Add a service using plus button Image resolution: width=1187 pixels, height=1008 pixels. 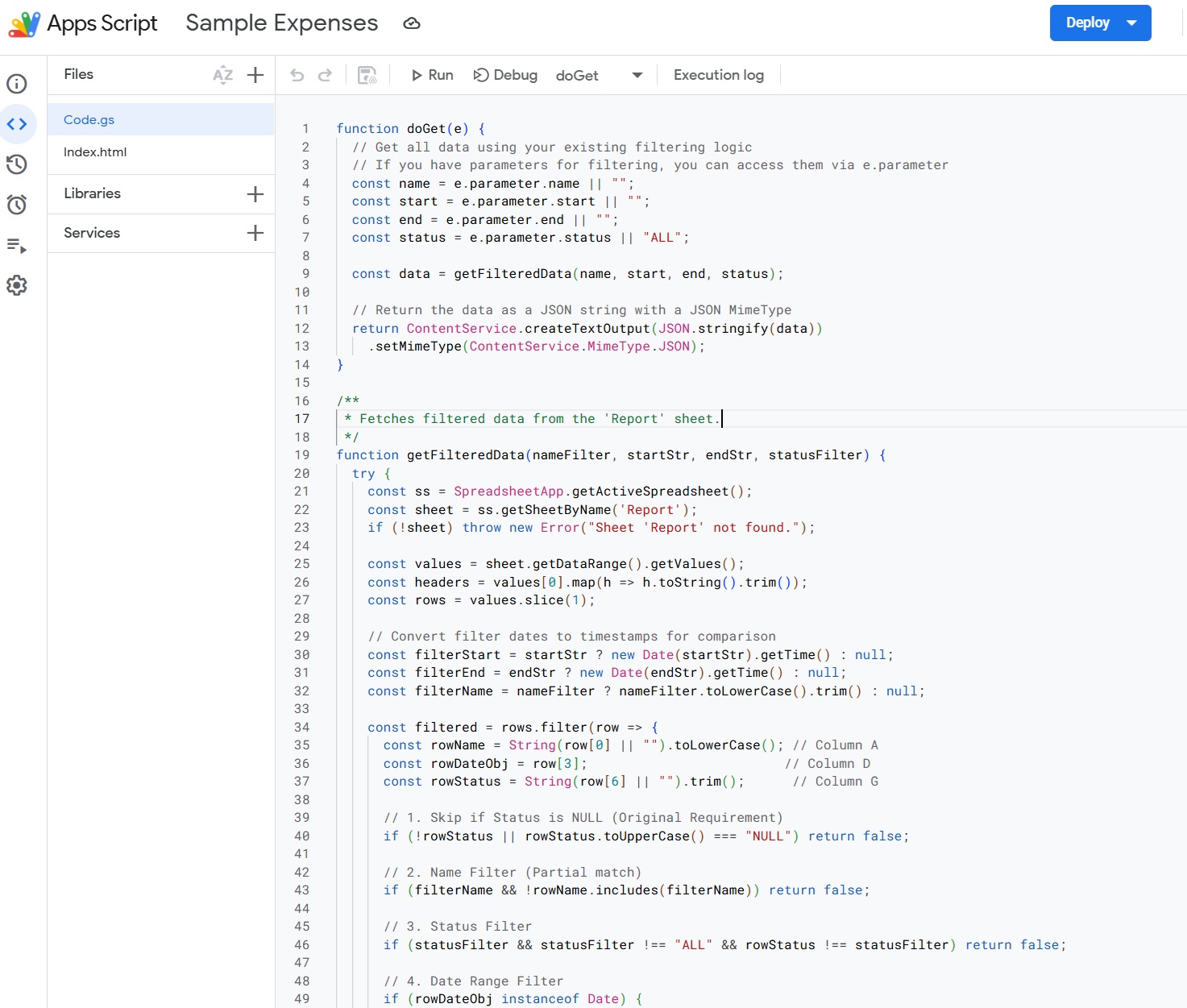255,233
